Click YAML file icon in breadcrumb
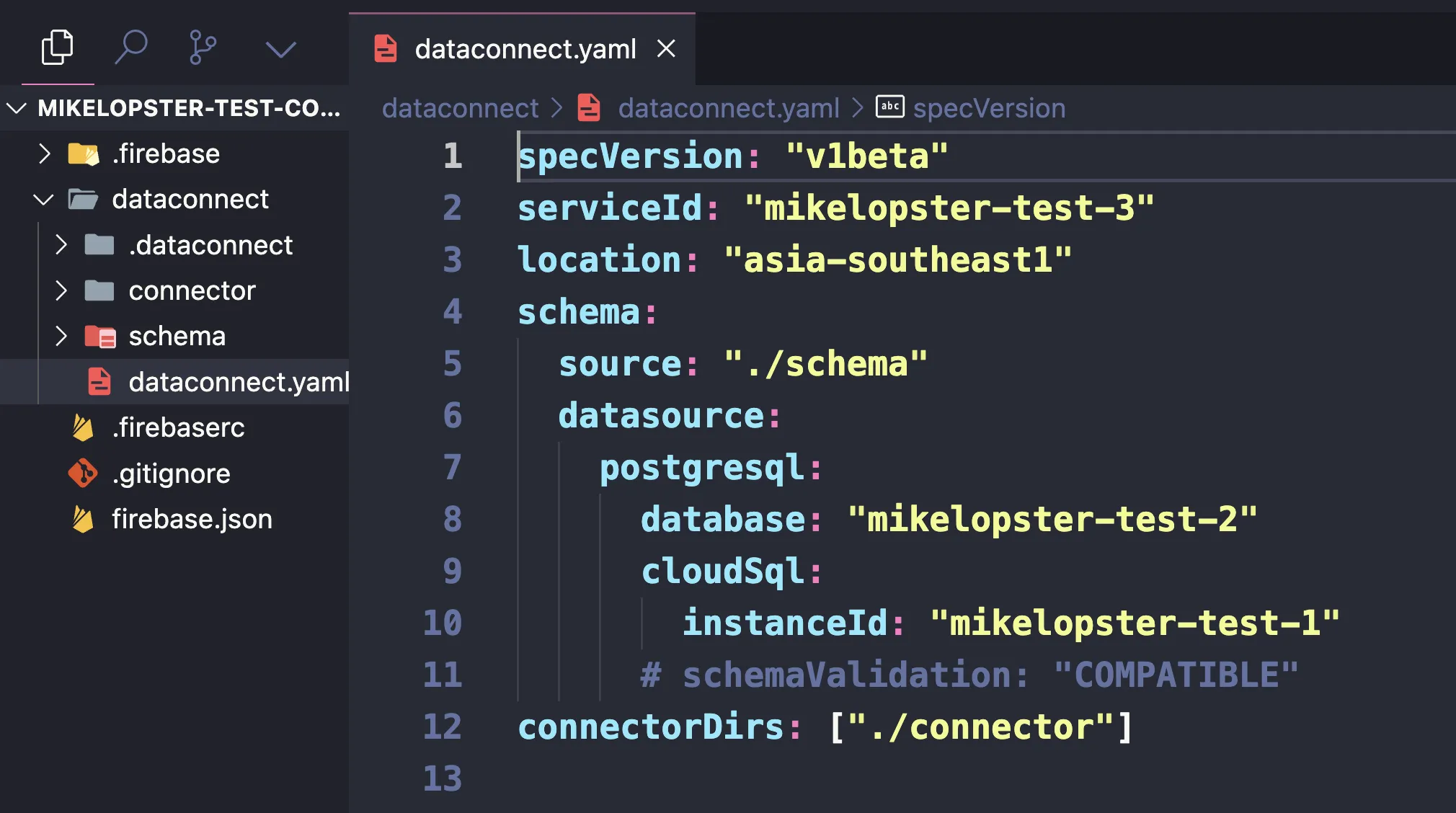The image size is (1456, 813). 589,108
